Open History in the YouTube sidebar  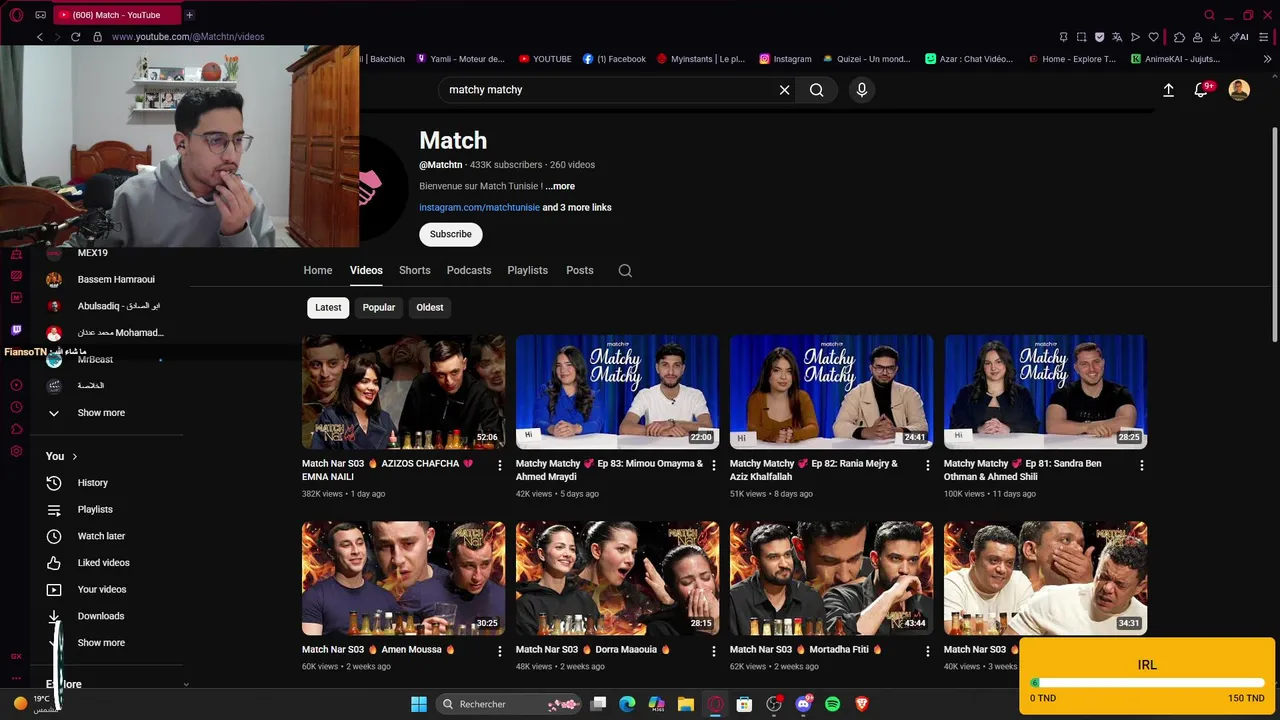pos(93,483)
